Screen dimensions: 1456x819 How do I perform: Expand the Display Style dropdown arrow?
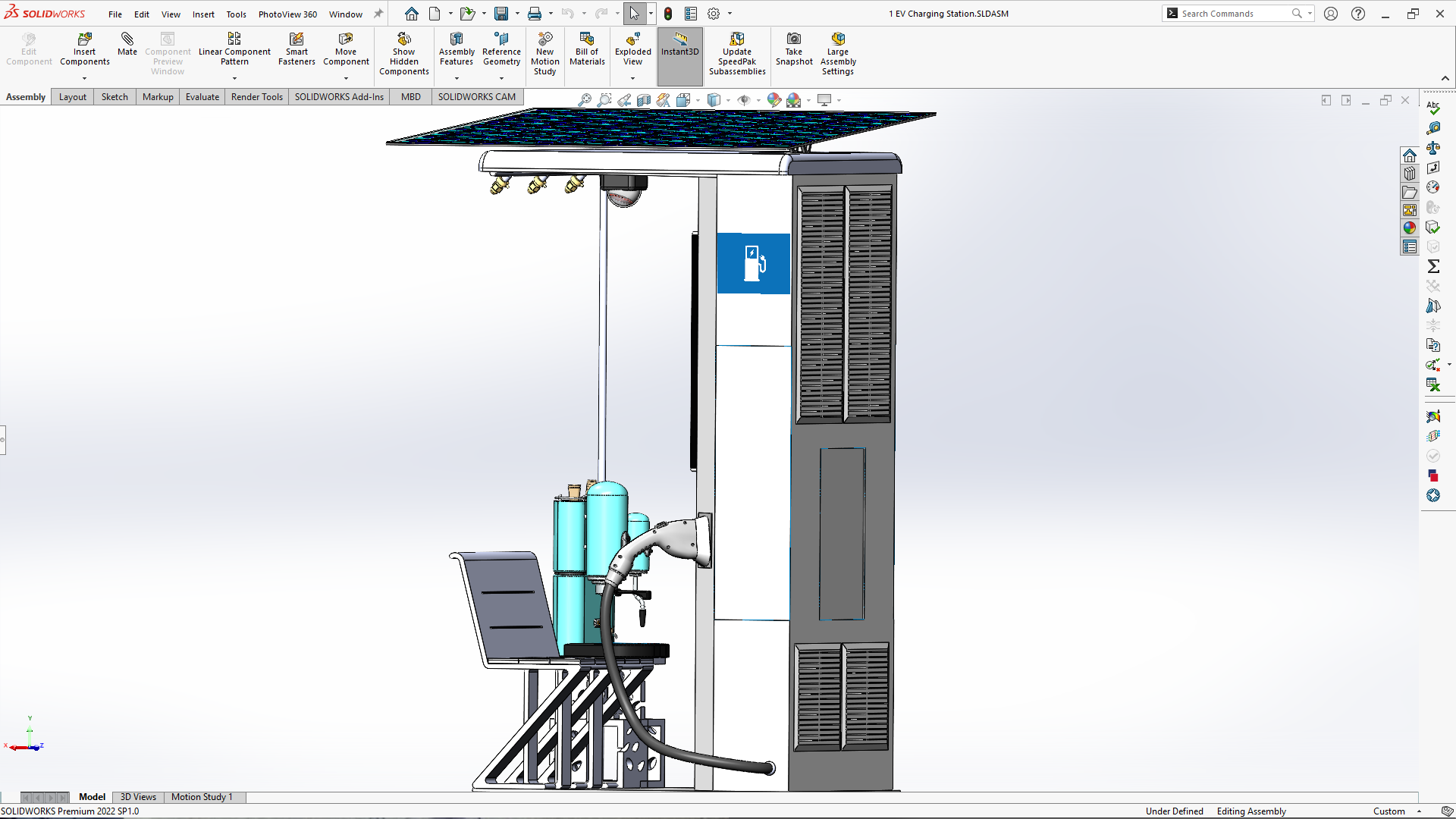(728, 100)
